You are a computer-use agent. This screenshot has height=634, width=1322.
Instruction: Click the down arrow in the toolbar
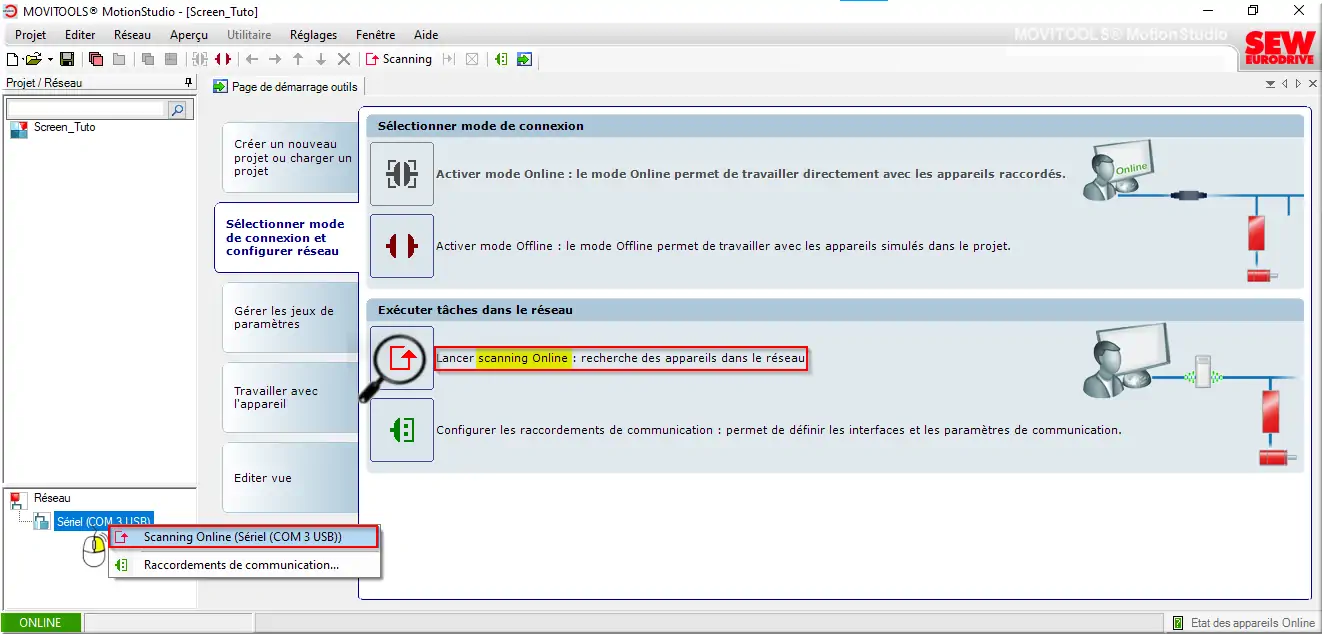[x=321, y=59]
